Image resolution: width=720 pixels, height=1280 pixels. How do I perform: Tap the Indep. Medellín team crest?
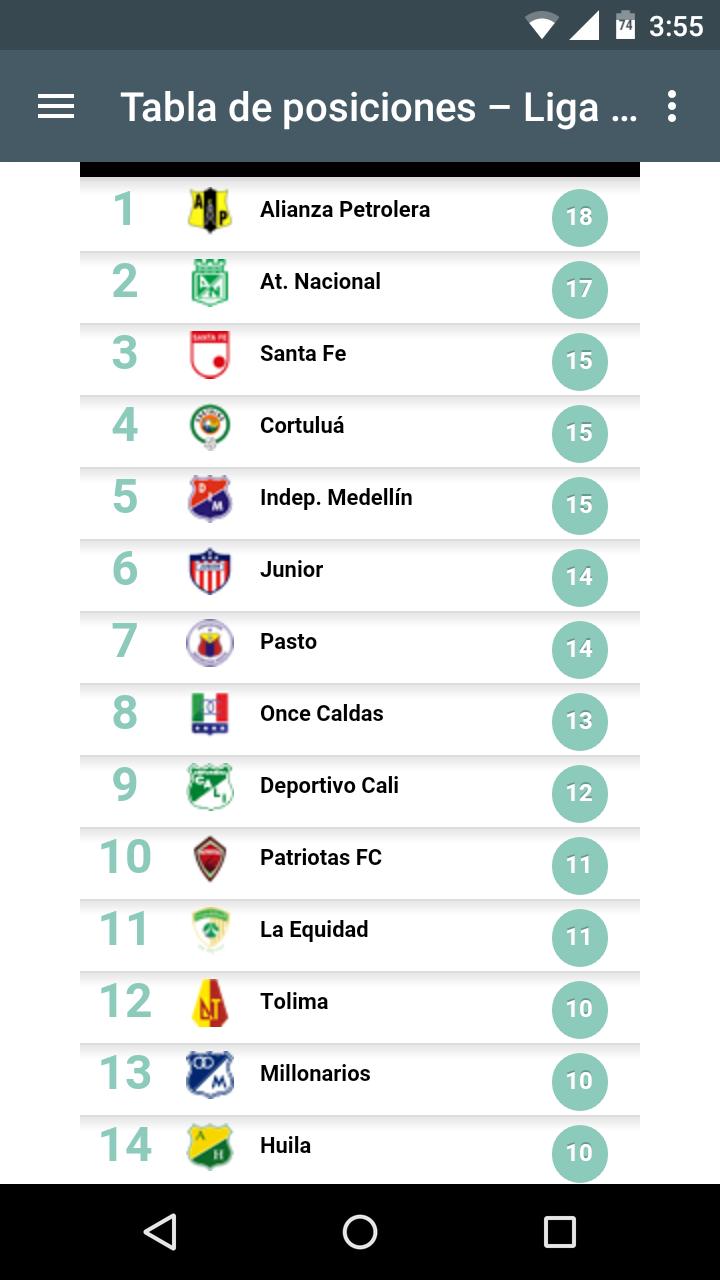pos(210,498)
